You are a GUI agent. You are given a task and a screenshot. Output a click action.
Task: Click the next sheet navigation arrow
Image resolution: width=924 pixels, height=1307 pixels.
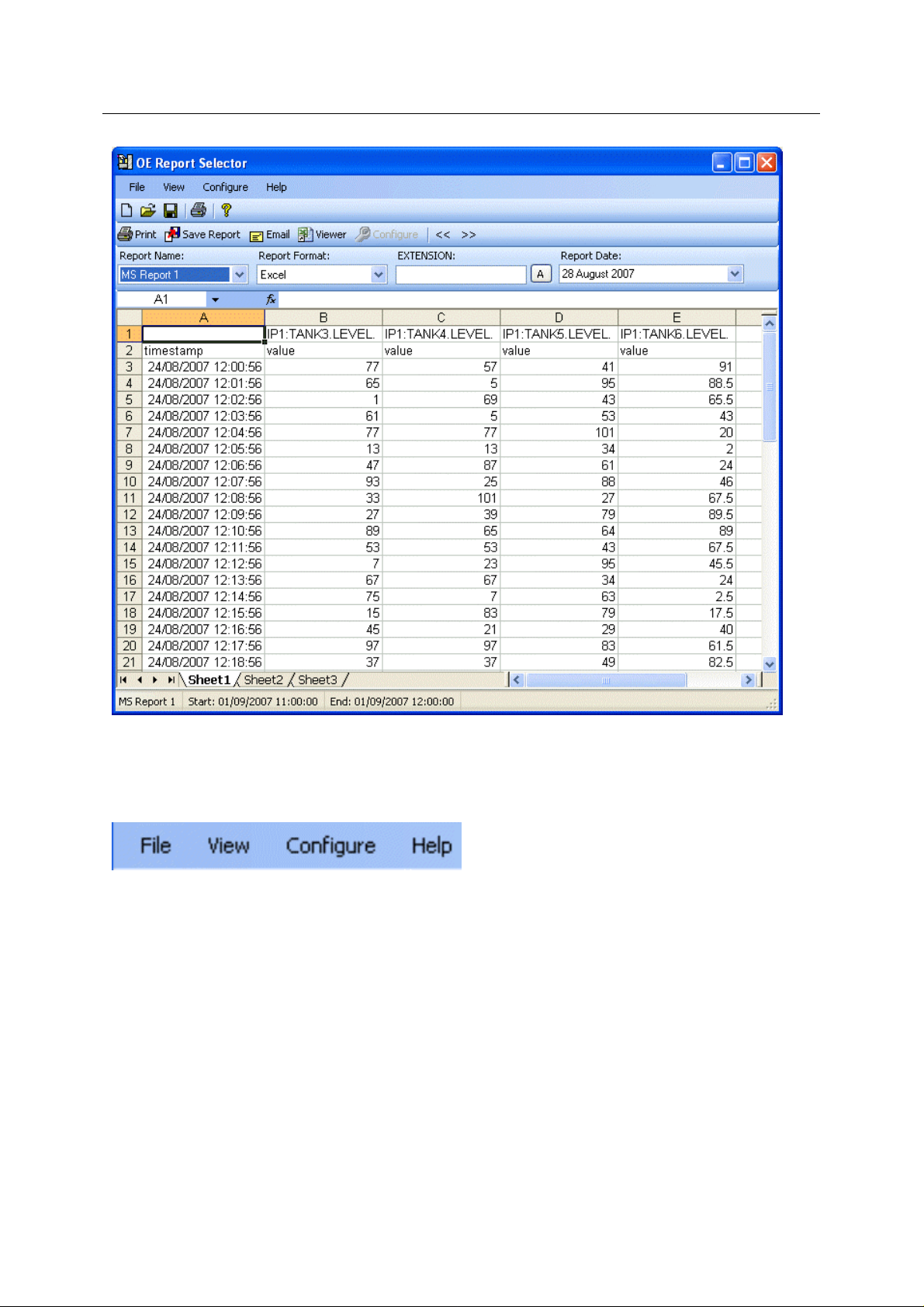pyautogui.click(x=155, y=680)
